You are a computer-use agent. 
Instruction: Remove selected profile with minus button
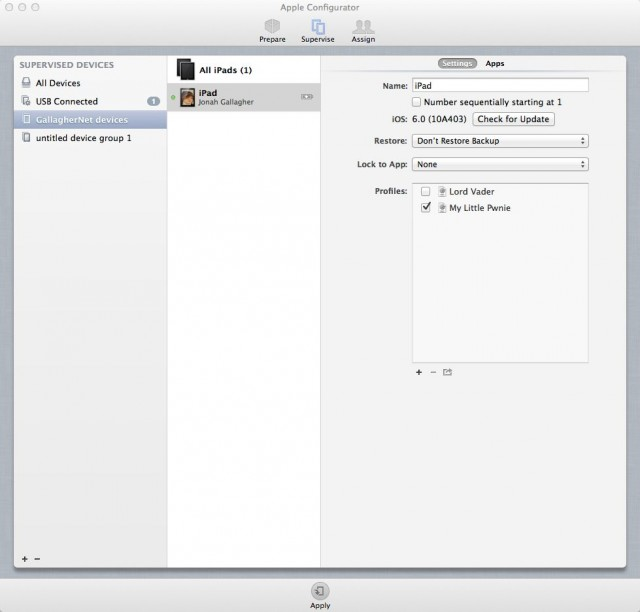433,372
